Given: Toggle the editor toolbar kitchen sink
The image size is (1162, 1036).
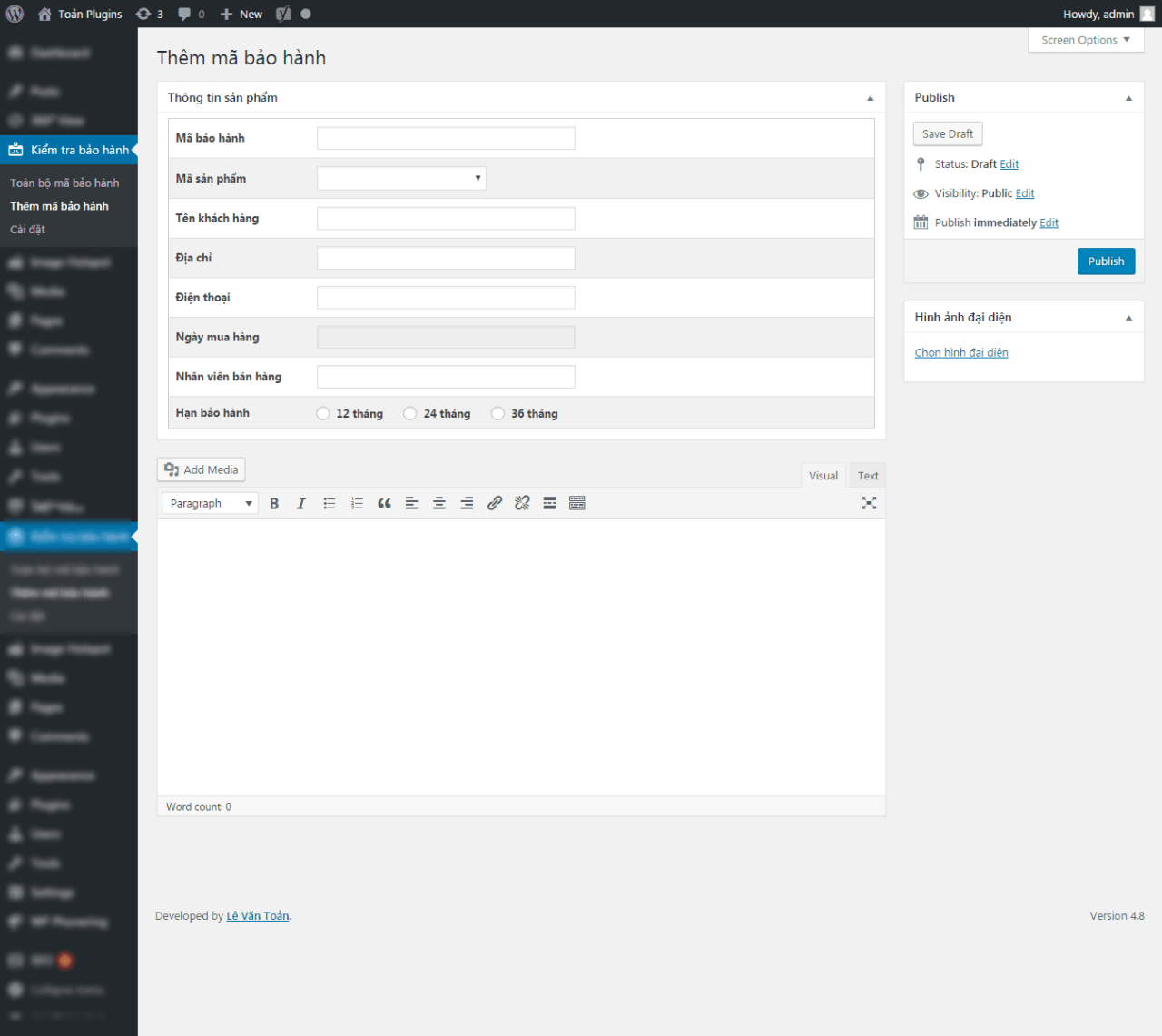Looking at the screenshot, I should [577, 503].
